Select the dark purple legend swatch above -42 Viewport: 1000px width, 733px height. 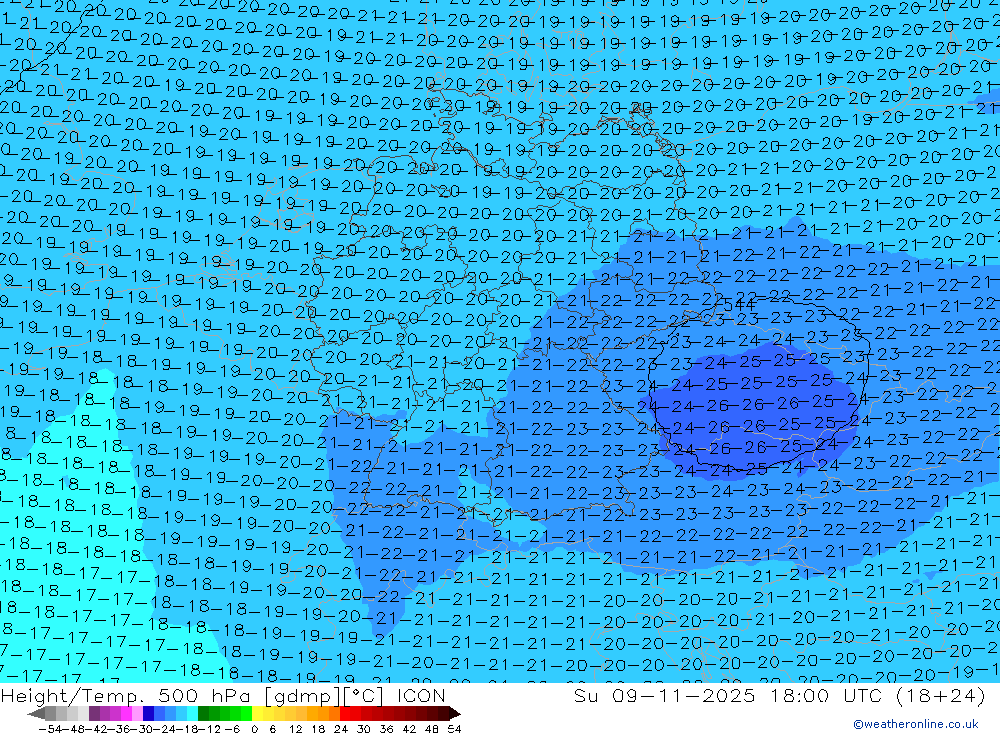pyautogui.click(x=94, y=714)
